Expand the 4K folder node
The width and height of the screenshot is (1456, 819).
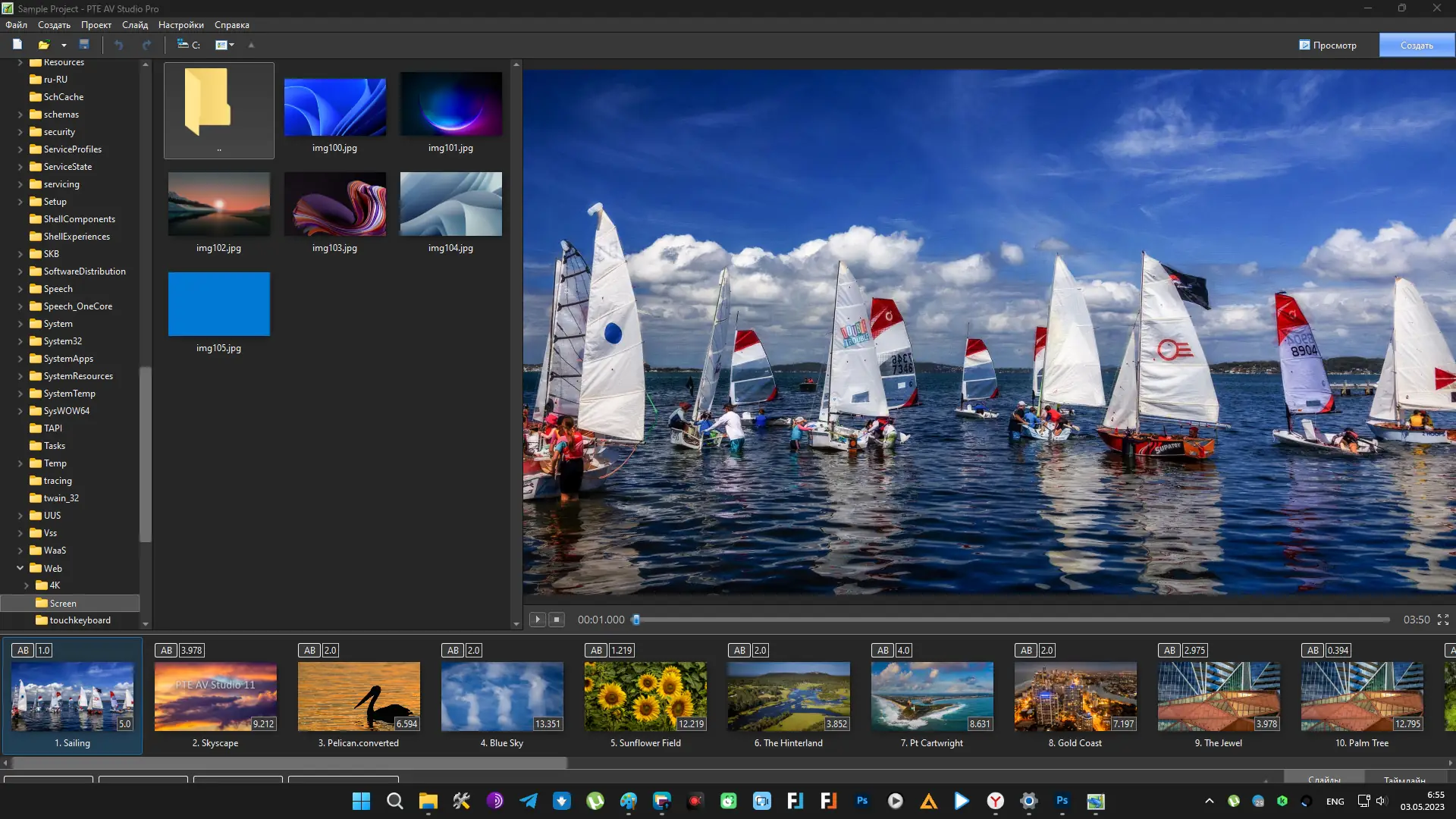coord(27,585)
